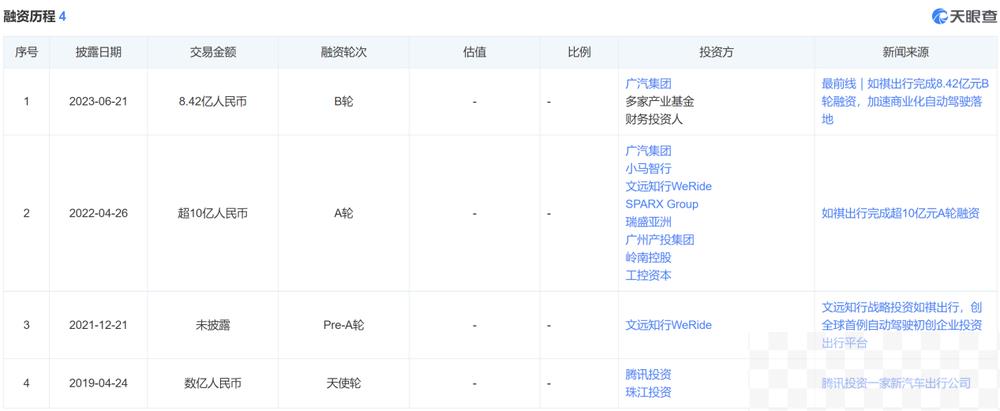Viewport: 1000px width, 411px height.
Task: Click the 序号 column header
Action: pyautogui.click(x=26, y=53)
